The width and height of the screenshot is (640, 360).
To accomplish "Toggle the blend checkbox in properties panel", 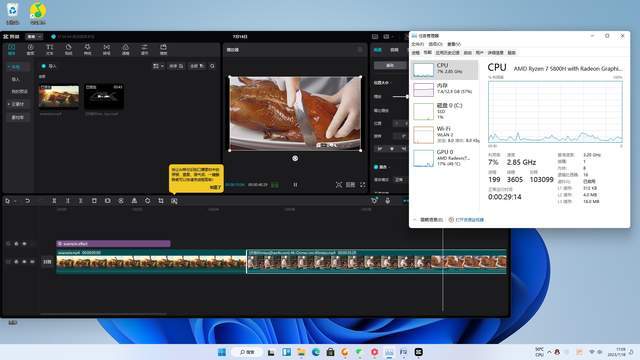I will click(x=376, y=167).
